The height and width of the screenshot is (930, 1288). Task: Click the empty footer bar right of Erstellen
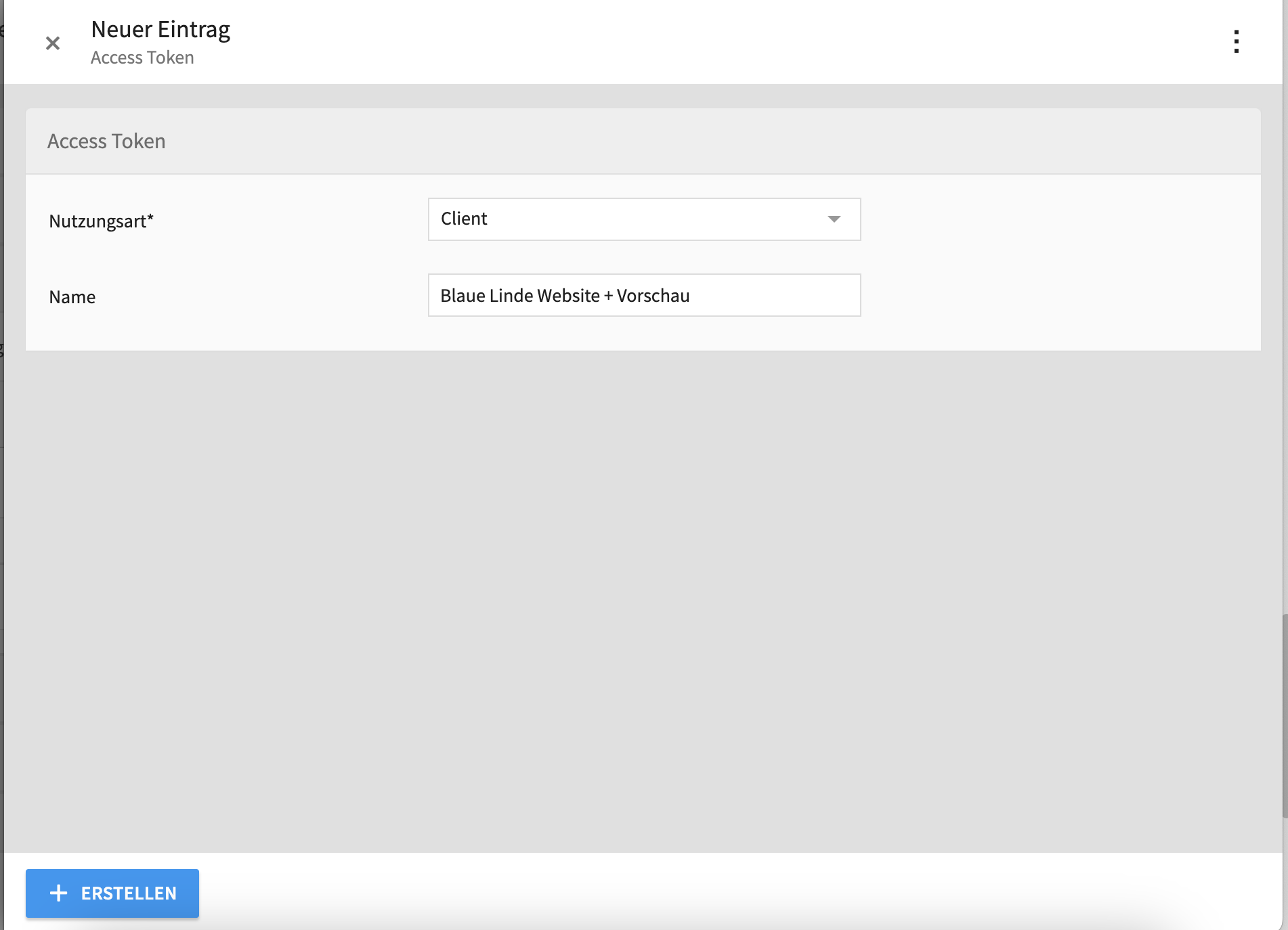[677, 892]
